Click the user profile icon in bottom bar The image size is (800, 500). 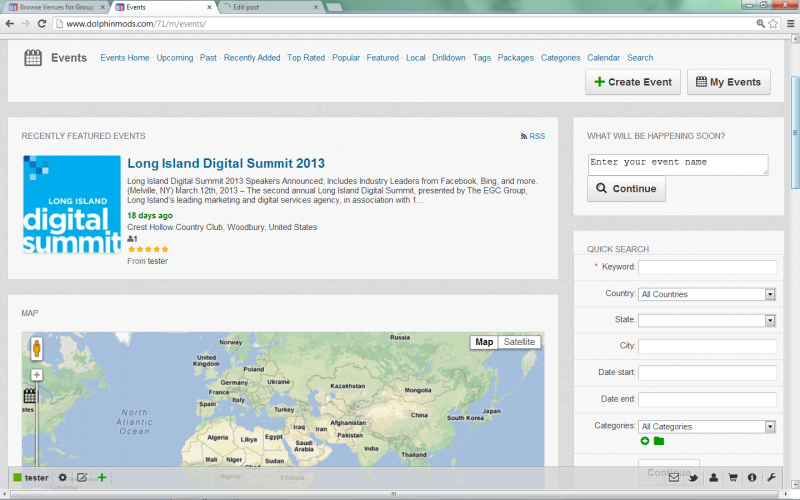pyautogui.click(x=713, y=478)
